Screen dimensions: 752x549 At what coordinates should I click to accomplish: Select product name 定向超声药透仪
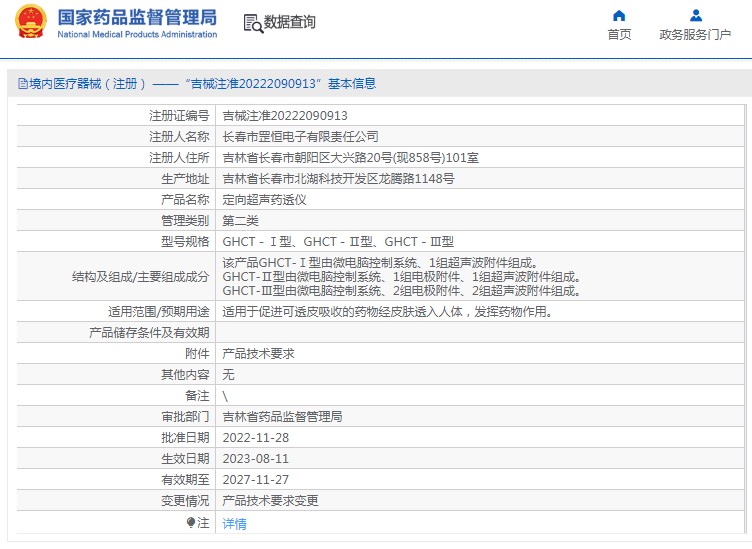[264, 200]
